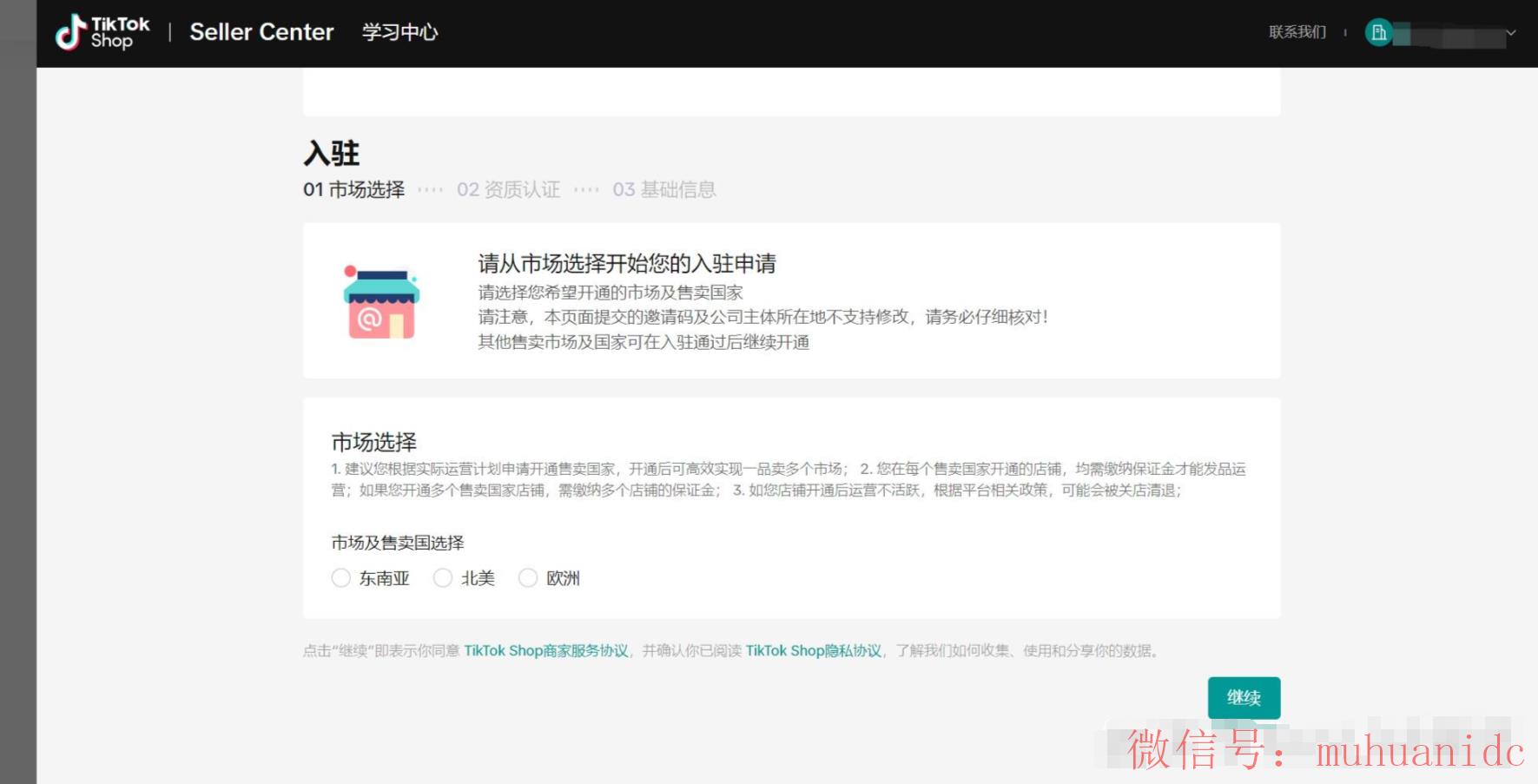Expand the account dropdown chevron
Screen dimensions: 1538x784
pyautogui.click(x=1511, y=33)
